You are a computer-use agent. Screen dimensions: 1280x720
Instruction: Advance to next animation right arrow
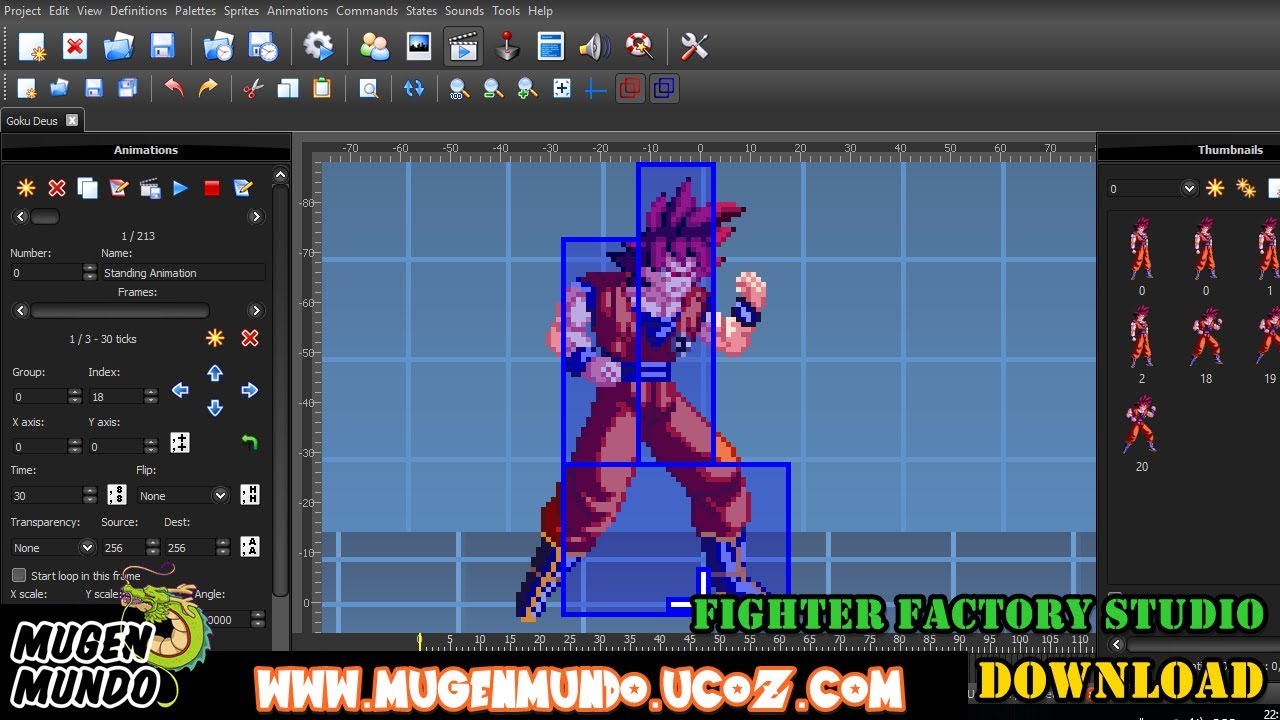click(256, 216)
